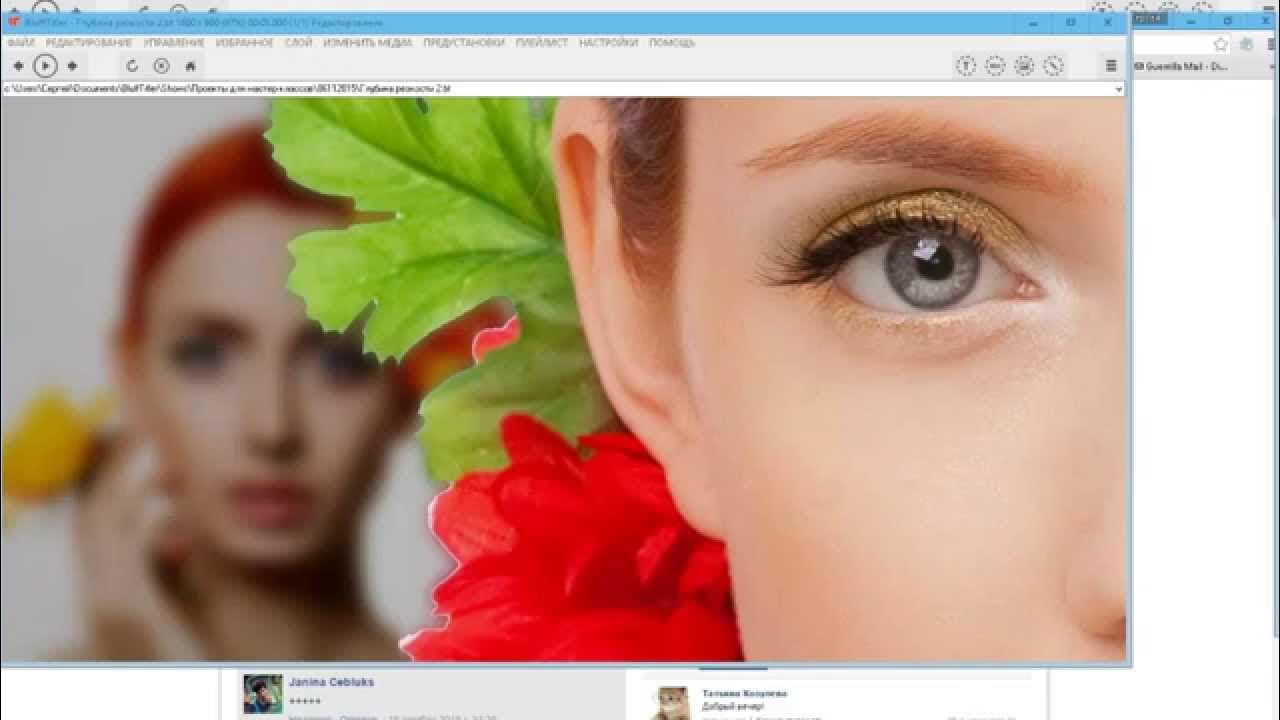Click the play button in BluffTitler toolbar
This screenshot has height=720, width=1280.
pyautogui.click(x=45, y=66)
